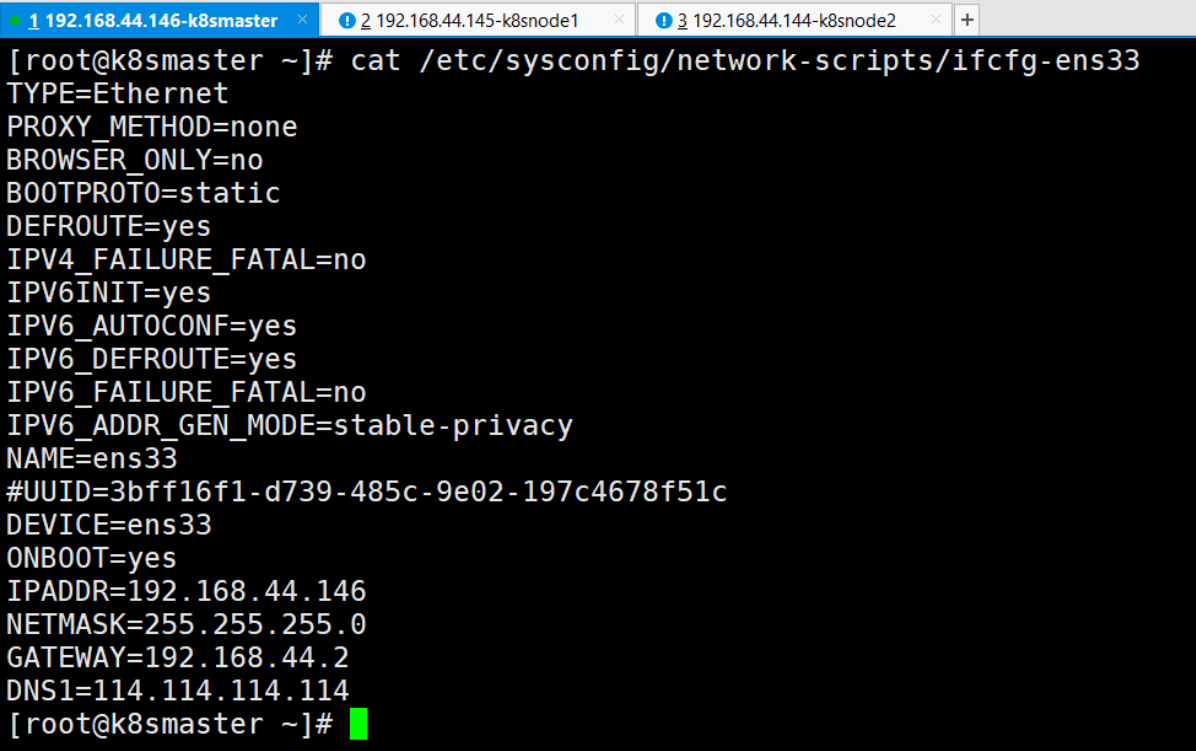Click the GATEWAY=192.168.44.2 line
1196x751 pixels.
178,658
